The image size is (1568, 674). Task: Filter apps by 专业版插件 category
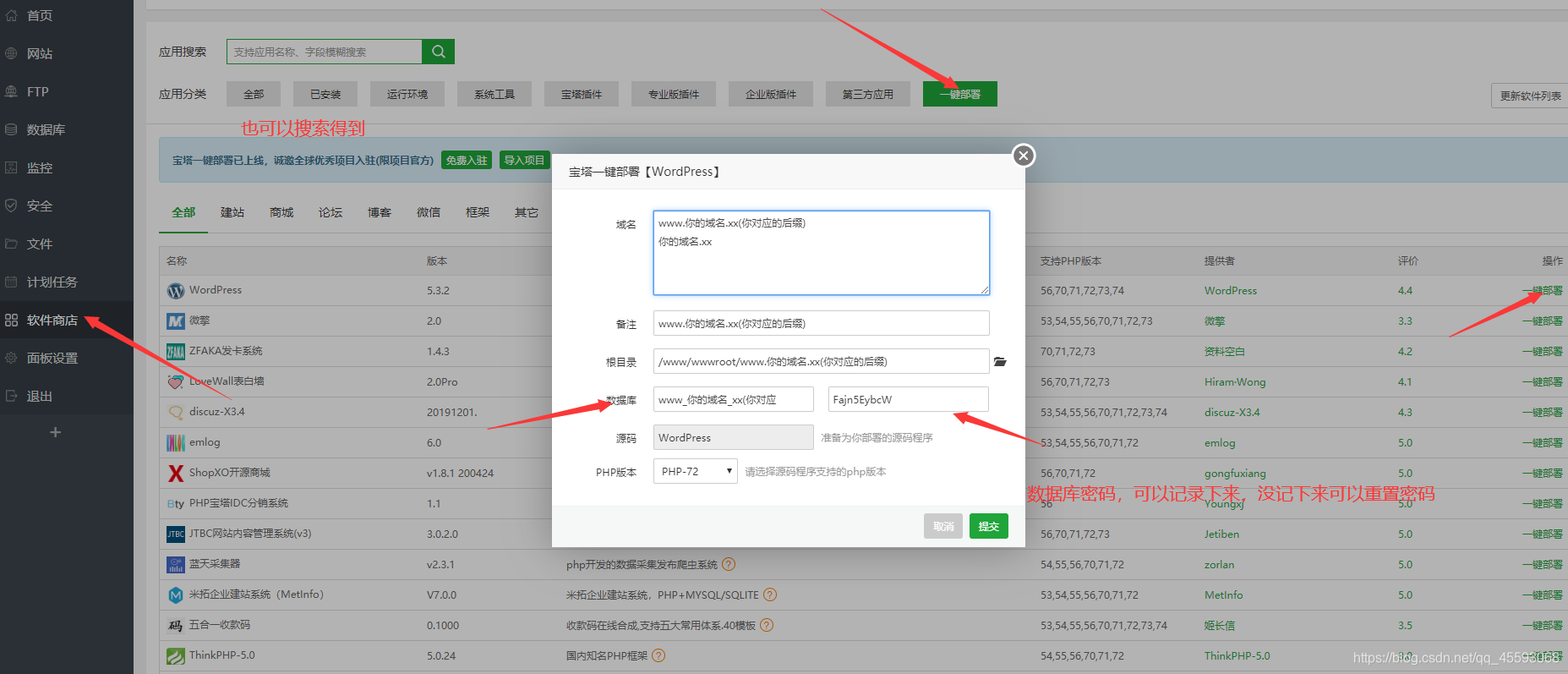[x=674, y=94]
